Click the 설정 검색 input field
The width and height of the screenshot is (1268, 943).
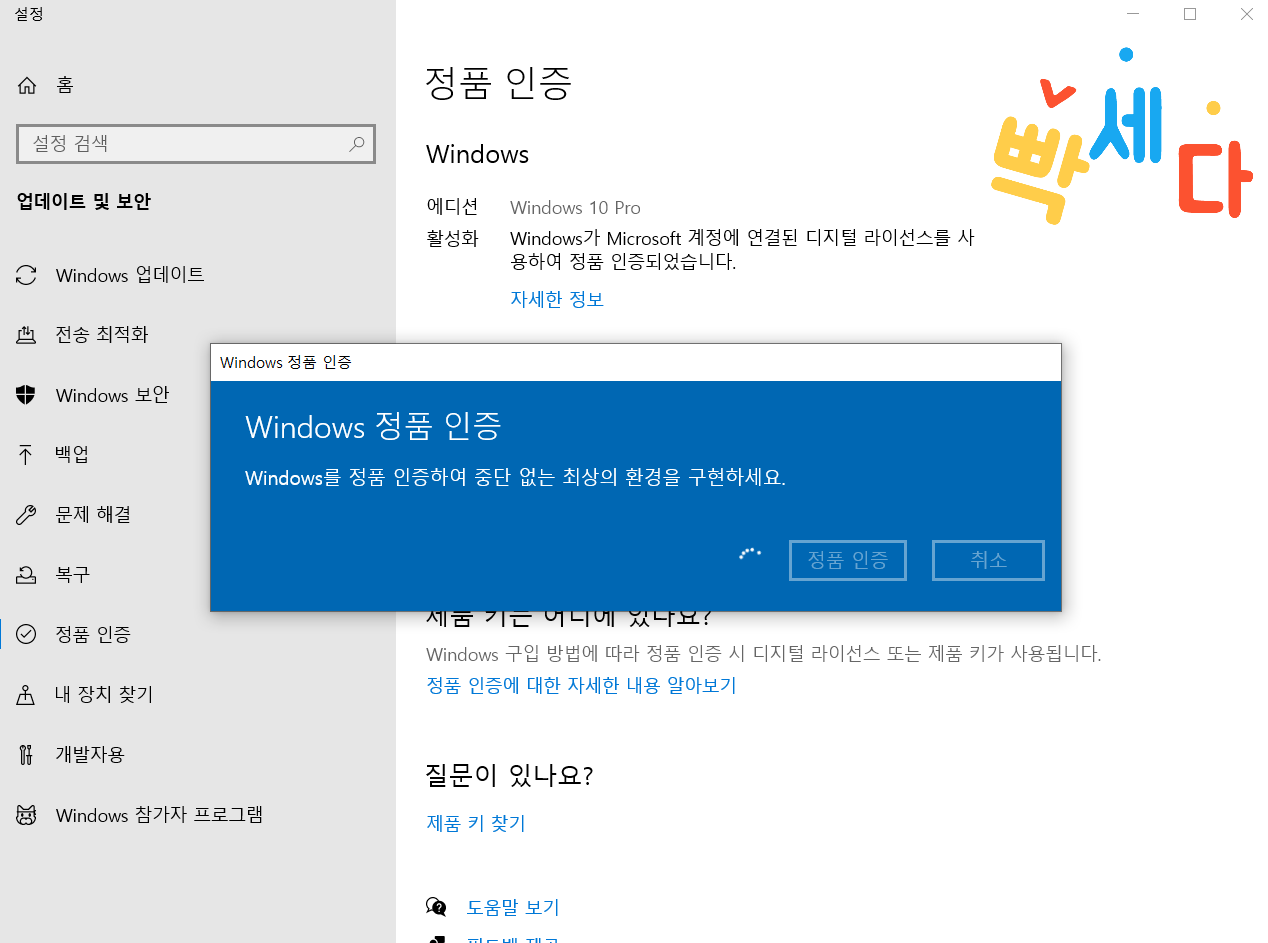[196, 144]
